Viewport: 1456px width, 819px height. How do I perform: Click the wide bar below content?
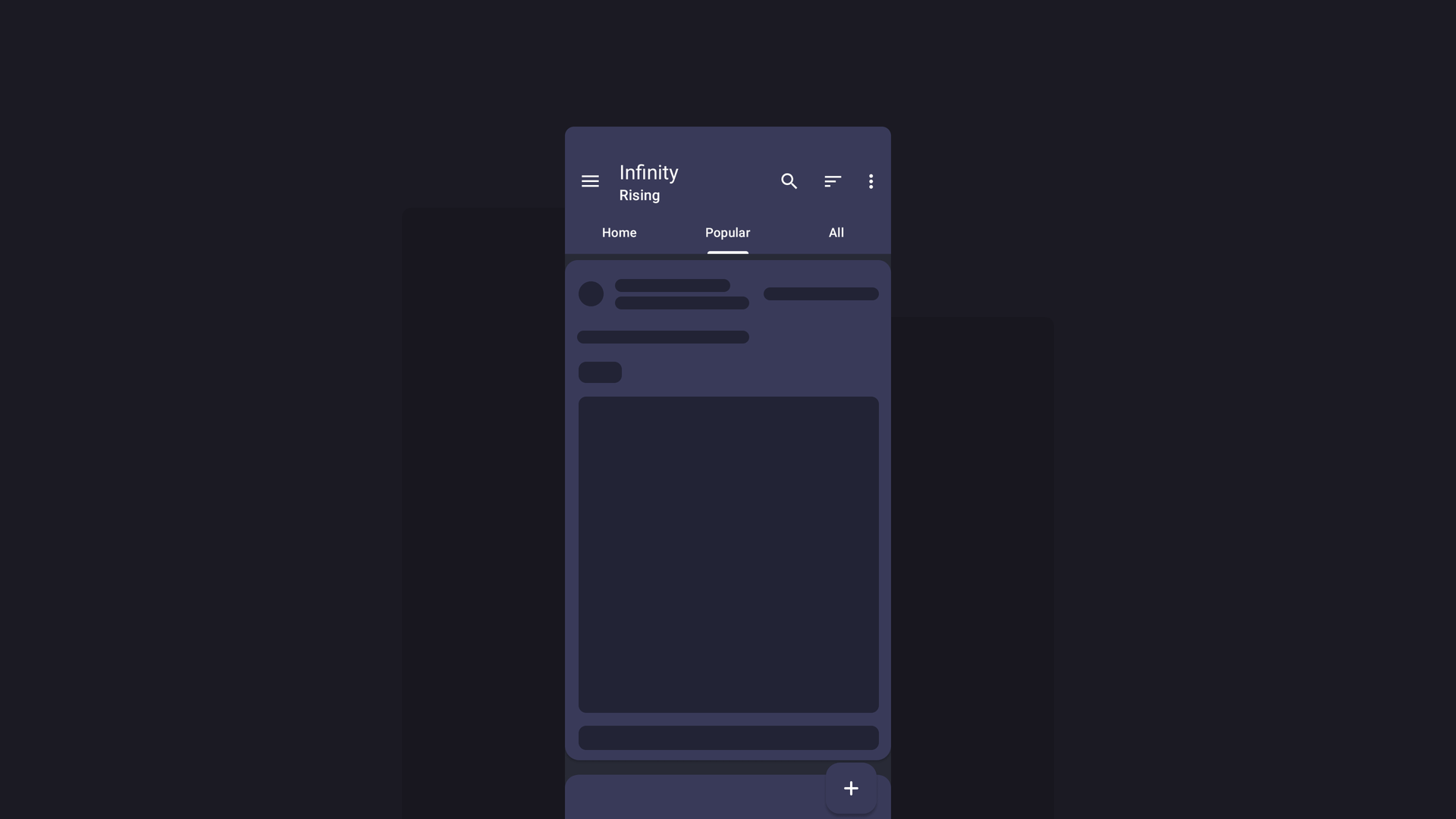[728, 738]
